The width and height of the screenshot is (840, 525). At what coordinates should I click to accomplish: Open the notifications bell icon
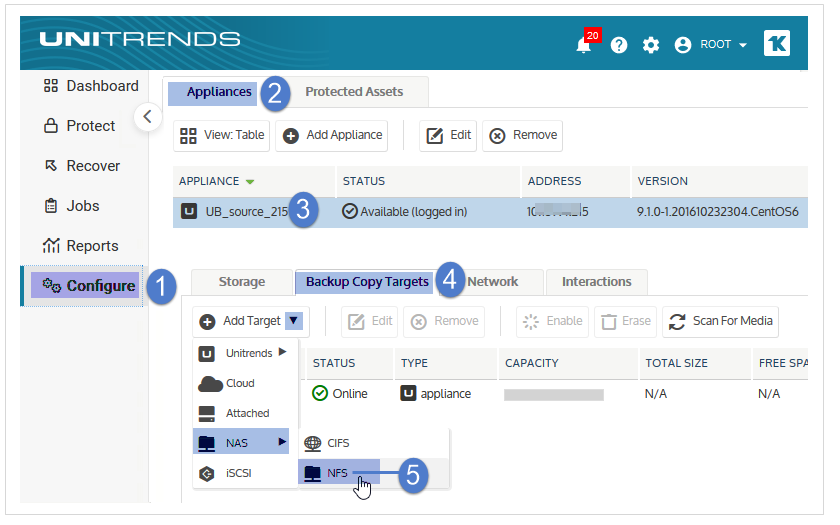tap(583, 45)
